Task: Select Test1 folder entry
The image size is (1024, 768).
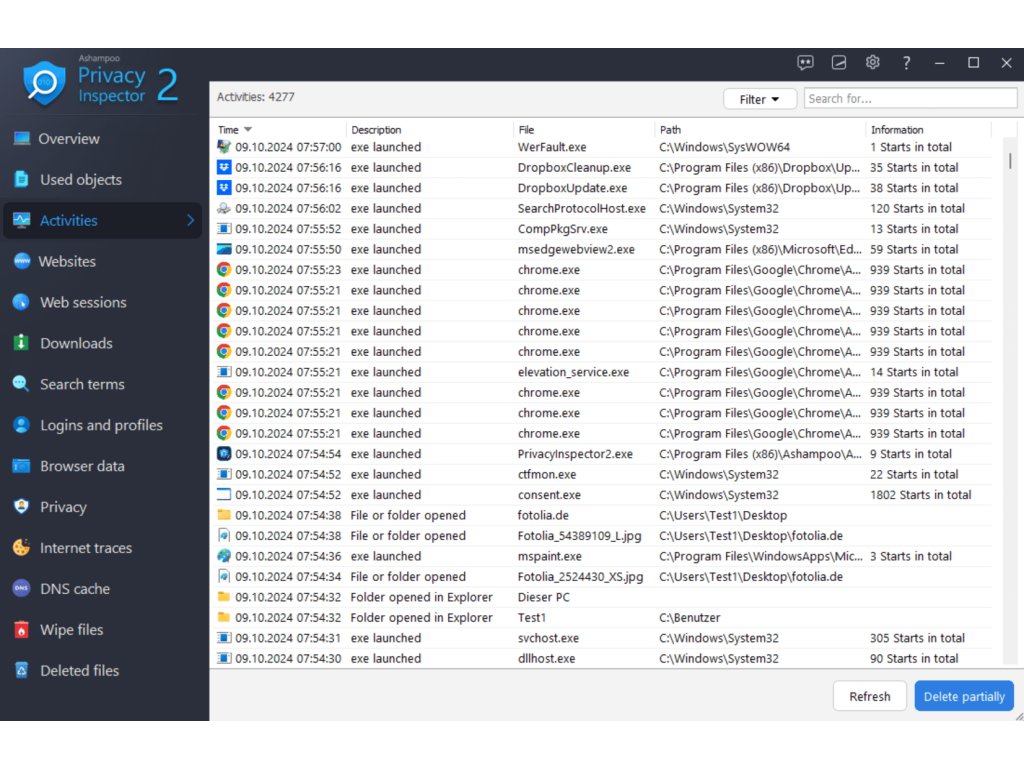Action: coord(604,617)
